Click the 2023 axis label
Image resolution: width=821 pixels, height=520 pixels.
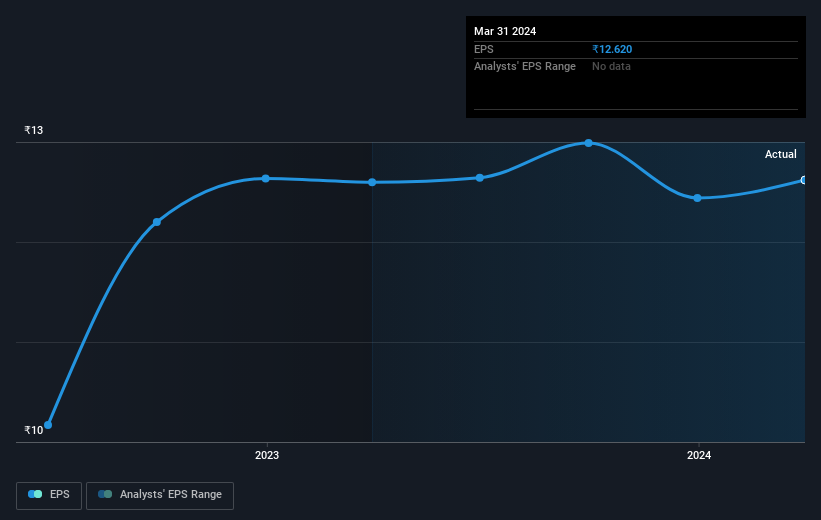coord(267,455)
